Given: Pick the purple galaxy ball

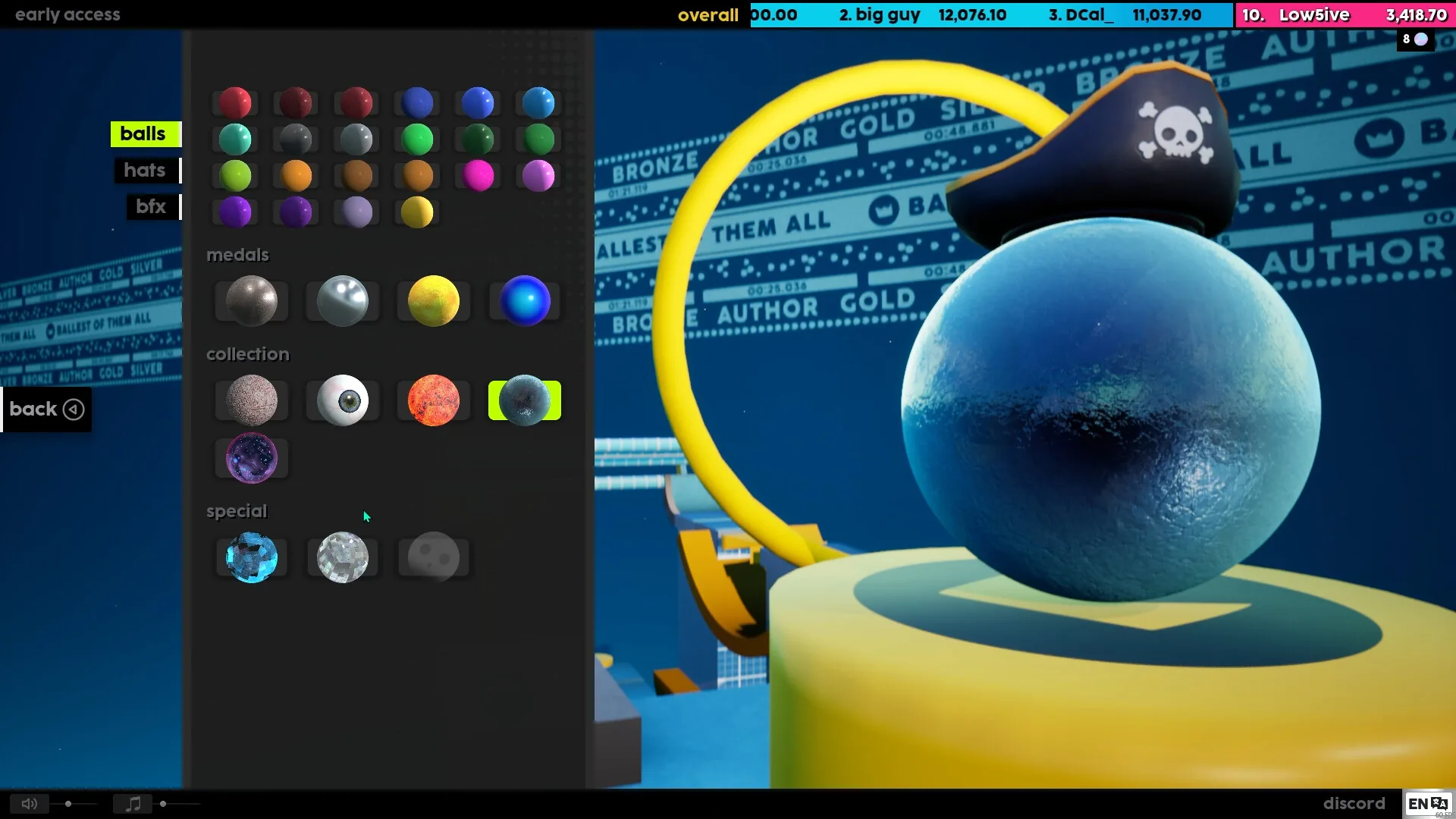Looking at the screenshot, I should (x=252, y=458).
